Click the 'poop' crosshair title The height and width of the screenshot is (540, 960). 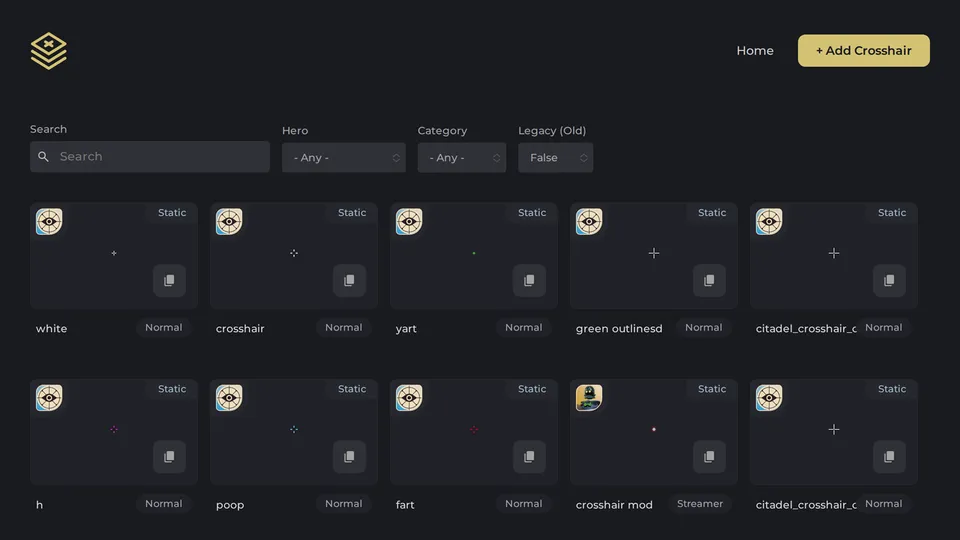(x=230, y=505)
